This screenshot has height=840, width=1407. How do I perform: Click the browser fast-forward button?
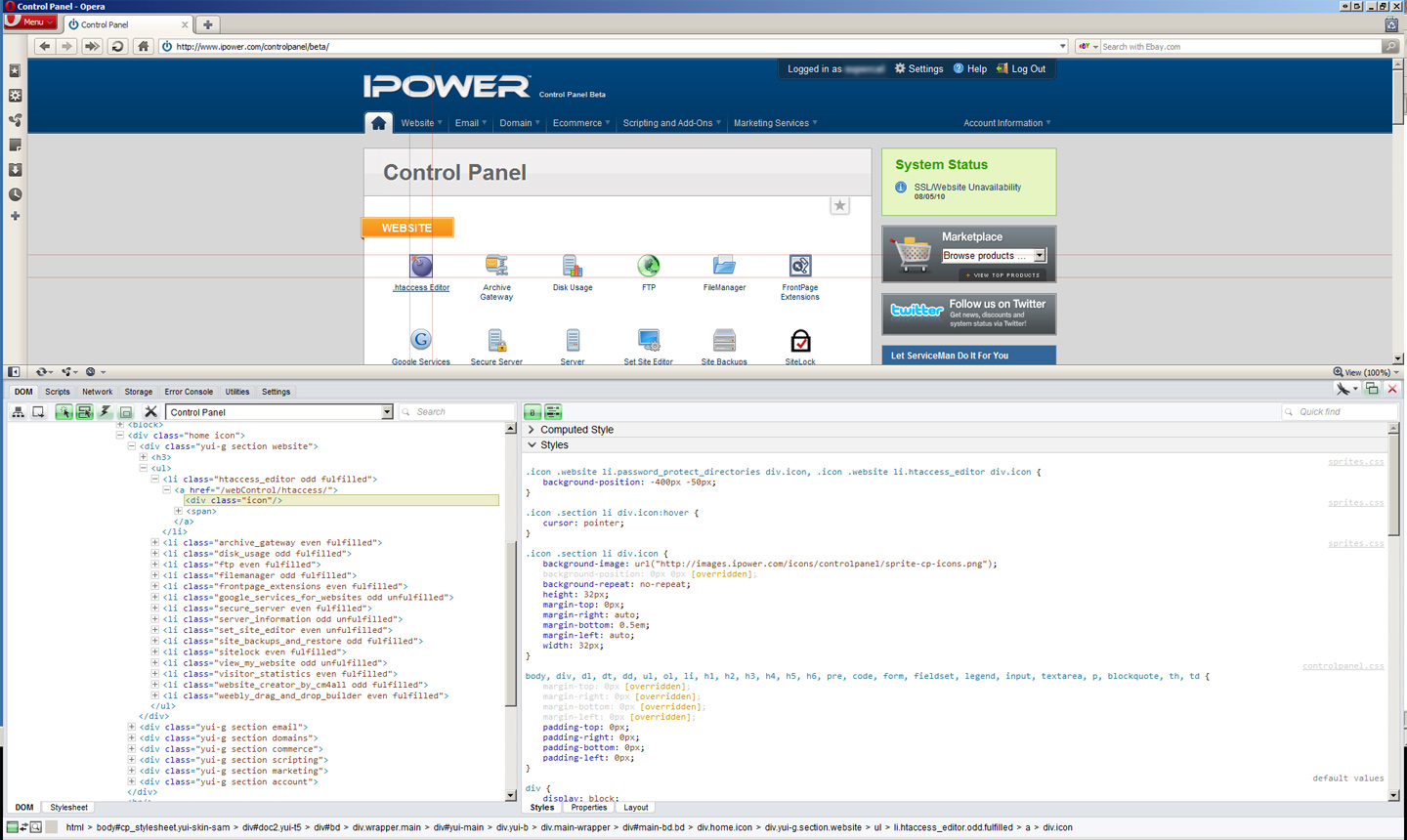click(x=91, y=46)
